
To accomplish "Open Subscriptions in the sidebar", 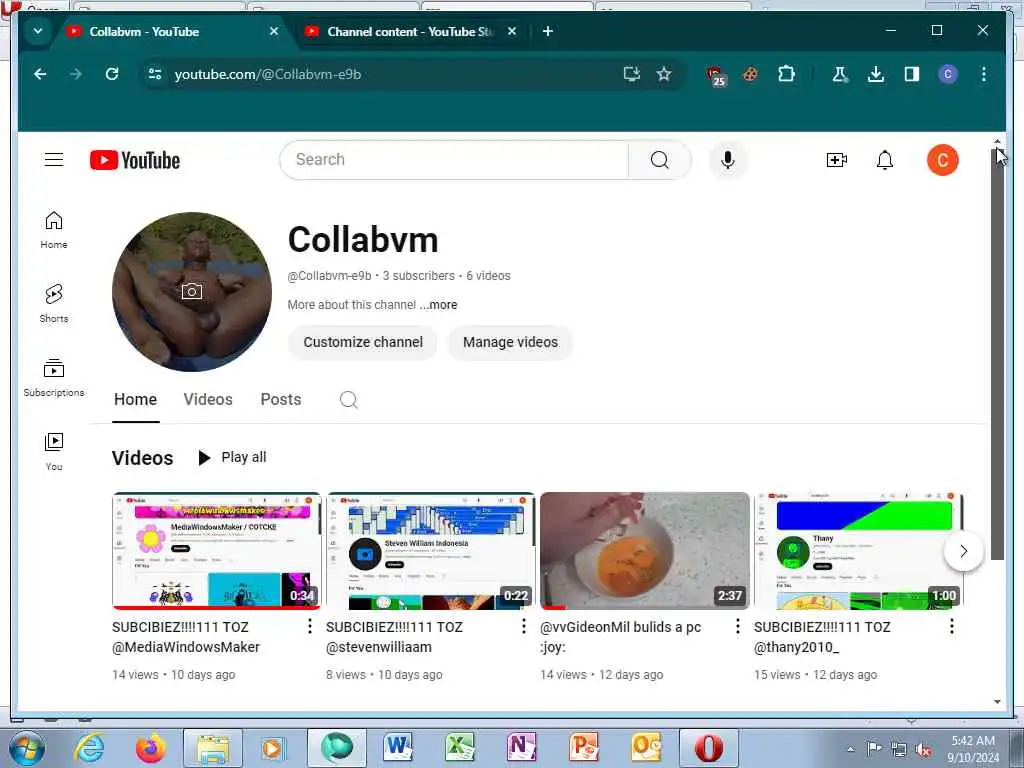I will click(x=54, y=378).
